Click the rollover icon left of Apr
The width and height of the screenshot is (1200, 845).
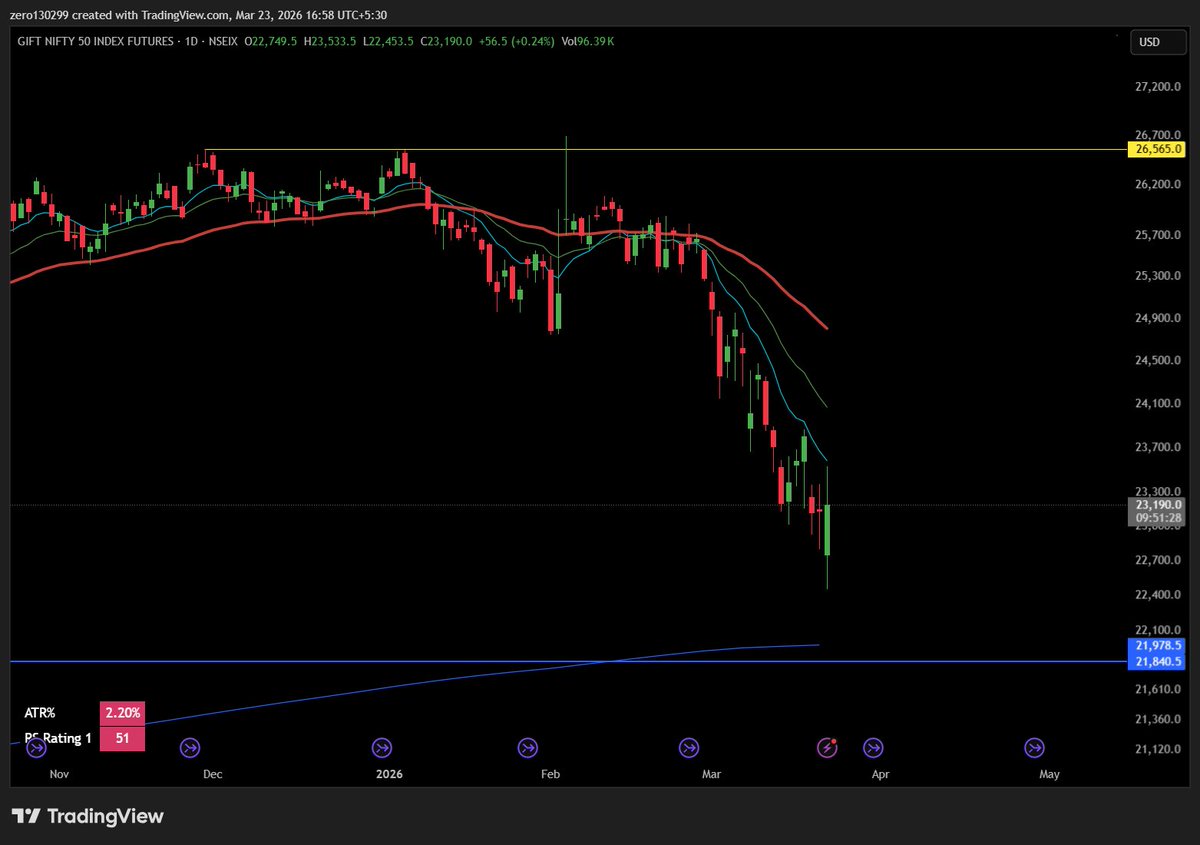(x=872, y=747)
